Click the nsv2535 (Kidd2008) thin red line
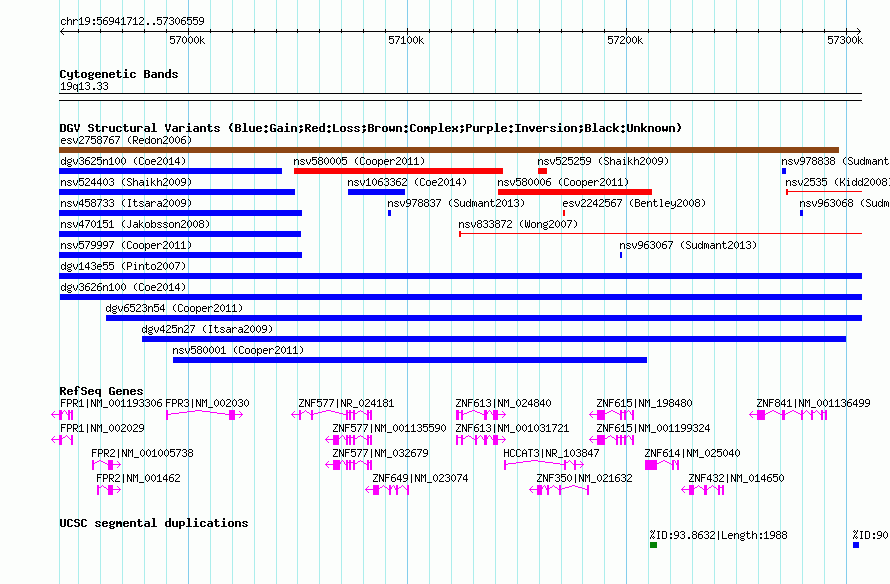Viewport: 890px width, 584px height. pyautogui.click(x=824, y=192)
